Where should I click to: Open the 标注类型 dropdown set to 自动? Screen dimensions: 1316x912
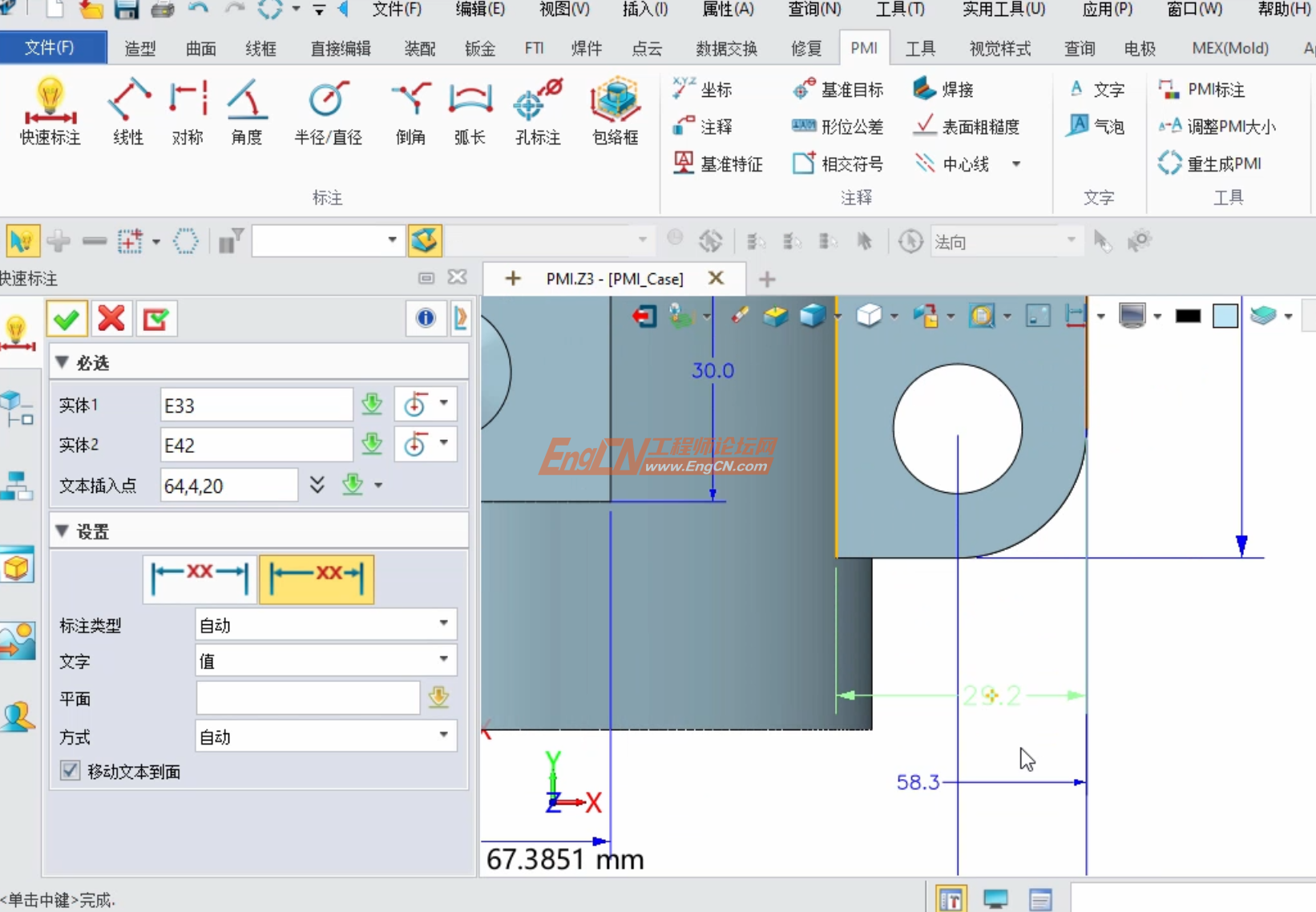tap(442, 624)
